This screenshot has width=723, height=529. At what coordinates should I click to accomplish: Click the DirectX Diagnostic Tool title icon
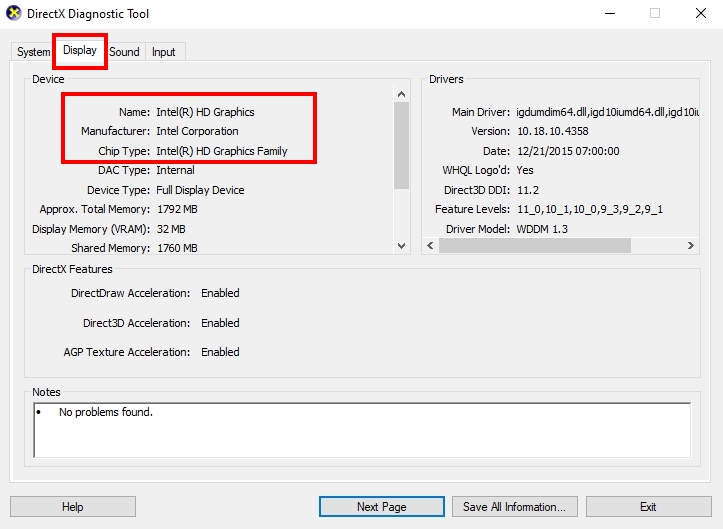(x=14, y=13)
